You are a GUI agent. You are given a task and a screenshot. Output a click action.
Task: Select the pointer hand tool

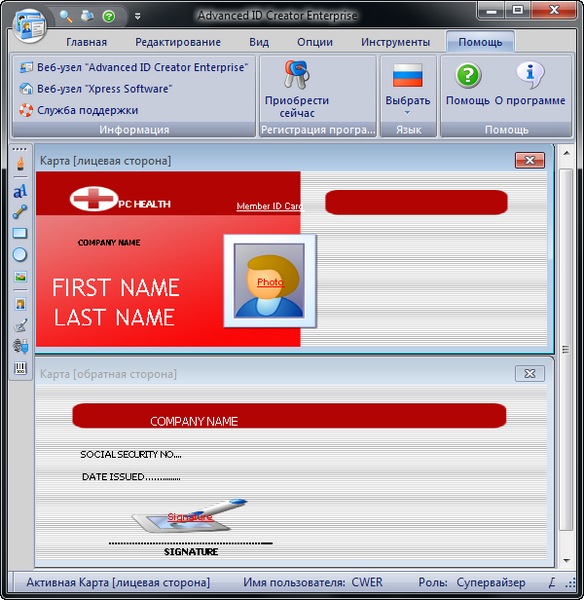20,164
